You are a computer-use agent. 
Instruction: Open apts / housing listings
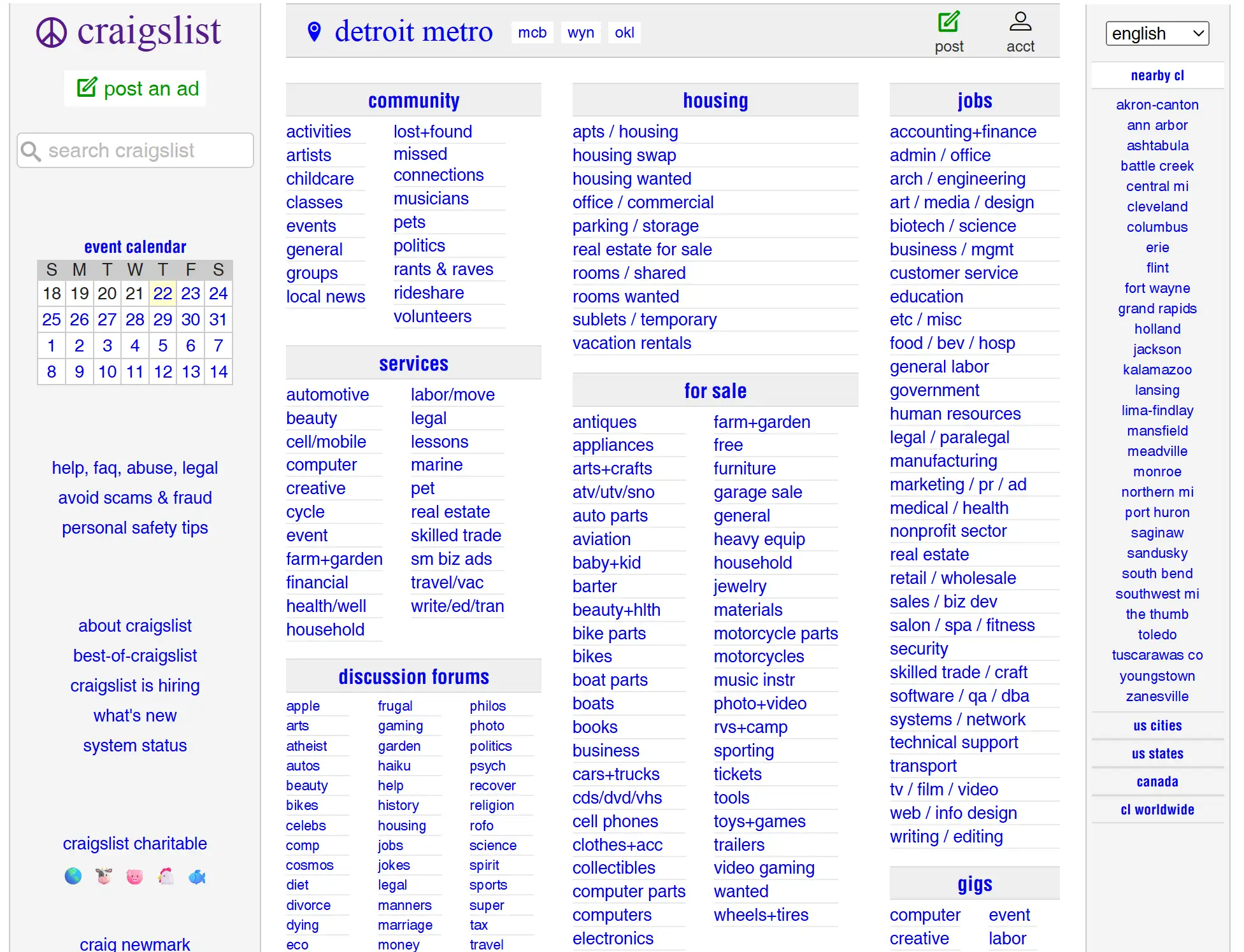tap(625, 131)
